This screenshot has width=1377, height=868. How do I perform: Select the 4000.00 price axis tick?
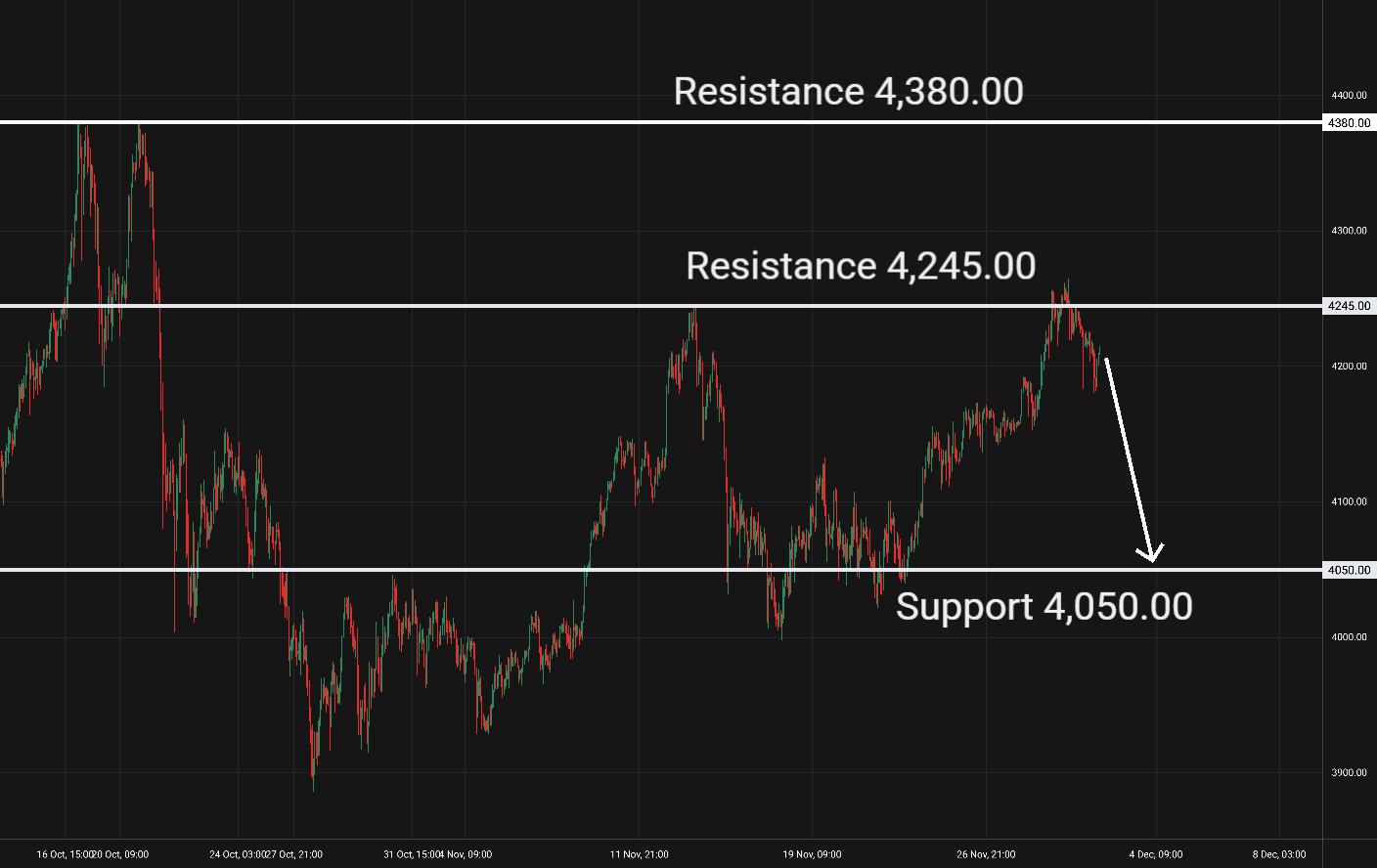(x=1350, y=637)
